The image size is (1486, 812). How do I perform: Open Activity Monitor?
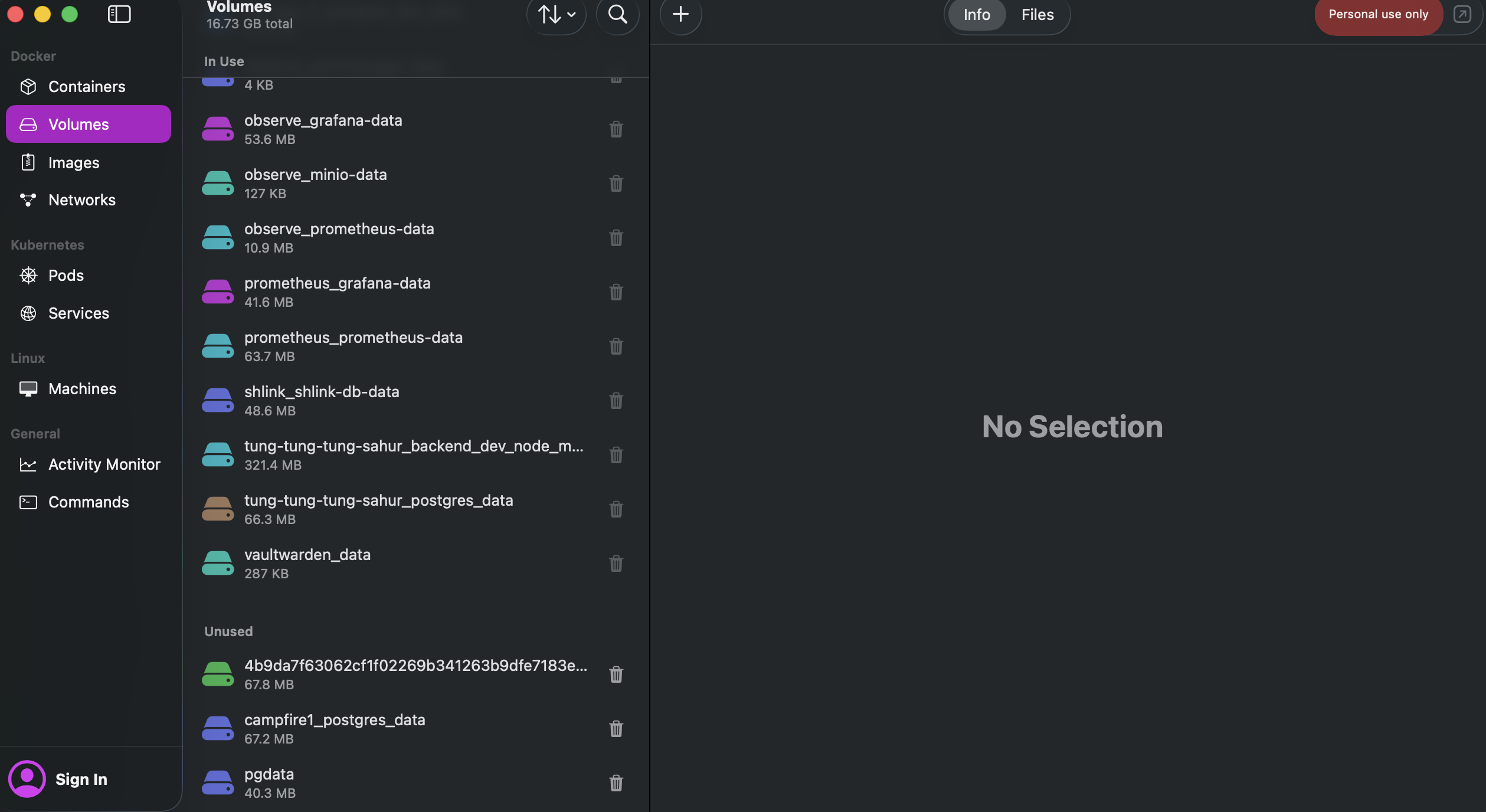pyautogui.click(x=104, y=464)
